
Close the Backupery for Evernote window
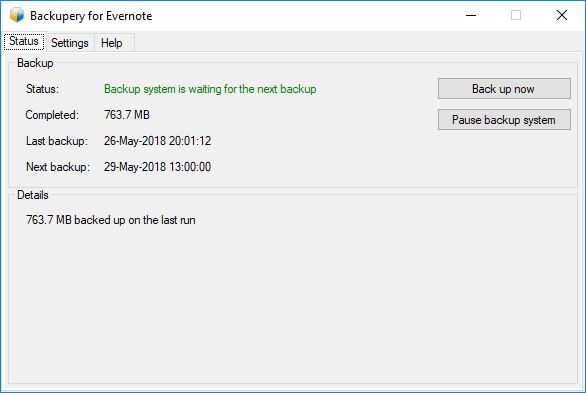[562, 15]
